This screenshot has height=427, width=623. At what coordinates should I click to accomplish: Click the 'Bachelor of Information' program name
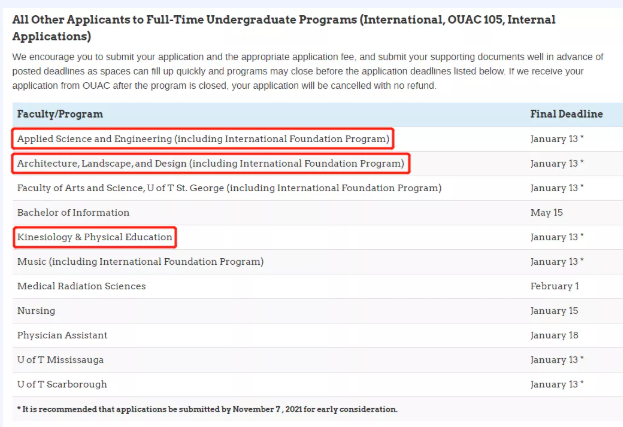tap(73, 213)
